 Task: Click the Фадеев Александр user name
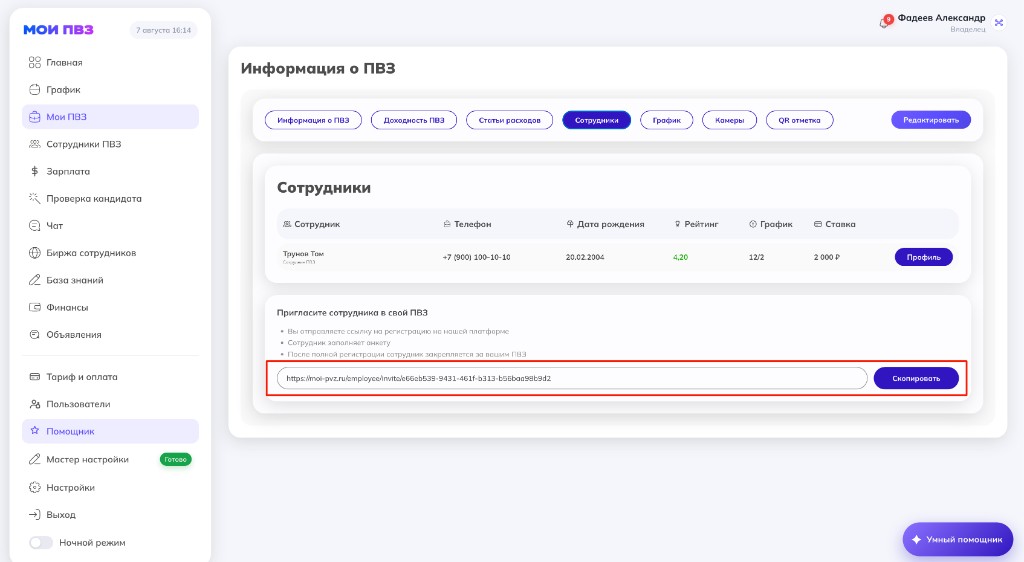point(941,18)
